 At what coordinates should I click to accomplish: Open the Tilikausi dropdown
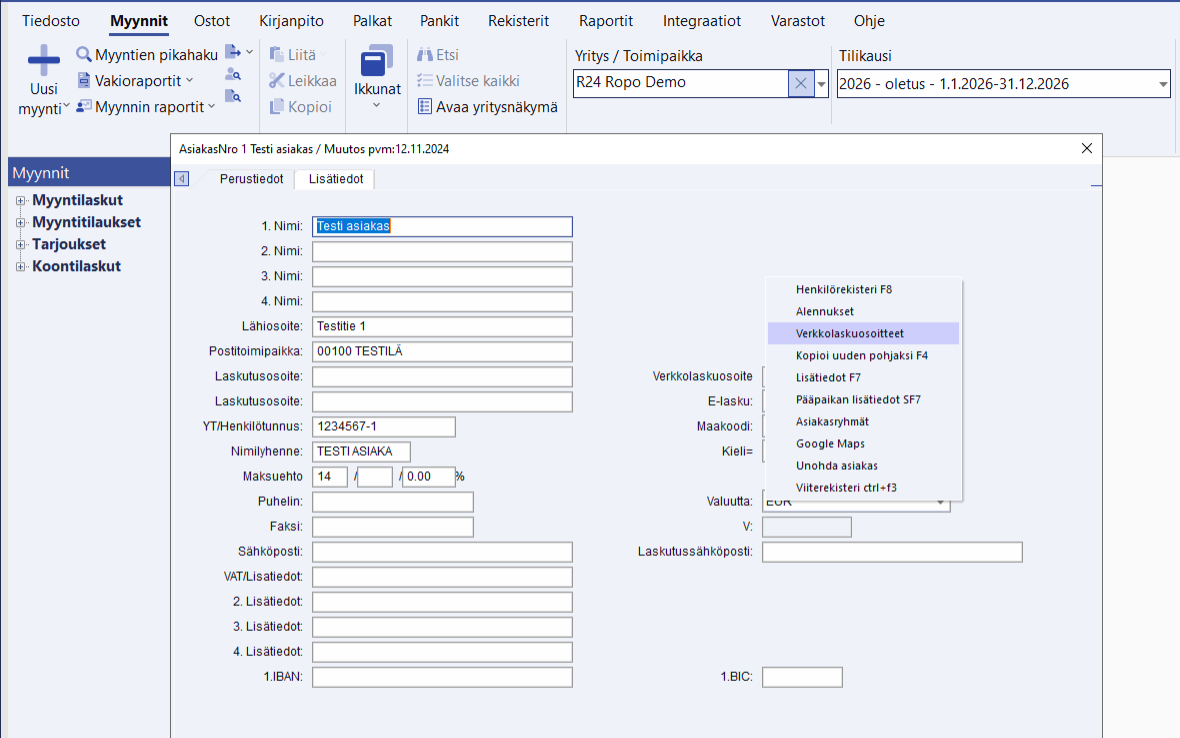coord(1163,84)
